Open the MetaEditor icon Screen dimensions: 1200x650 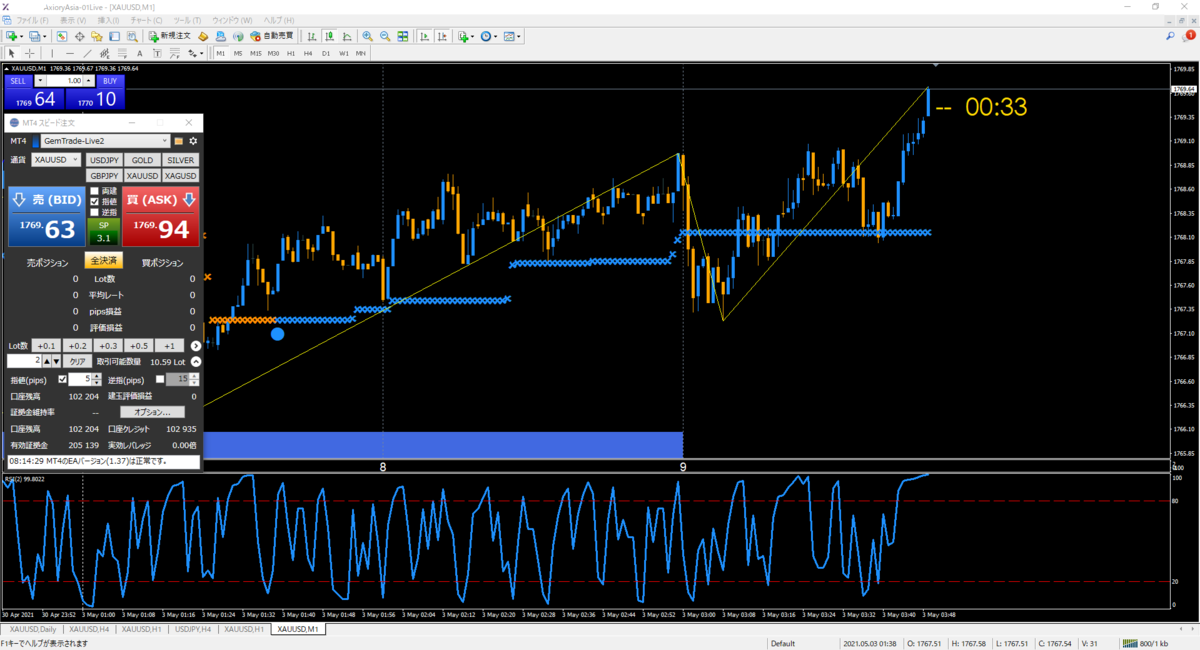pyautogui.click(x=203, y=36)
